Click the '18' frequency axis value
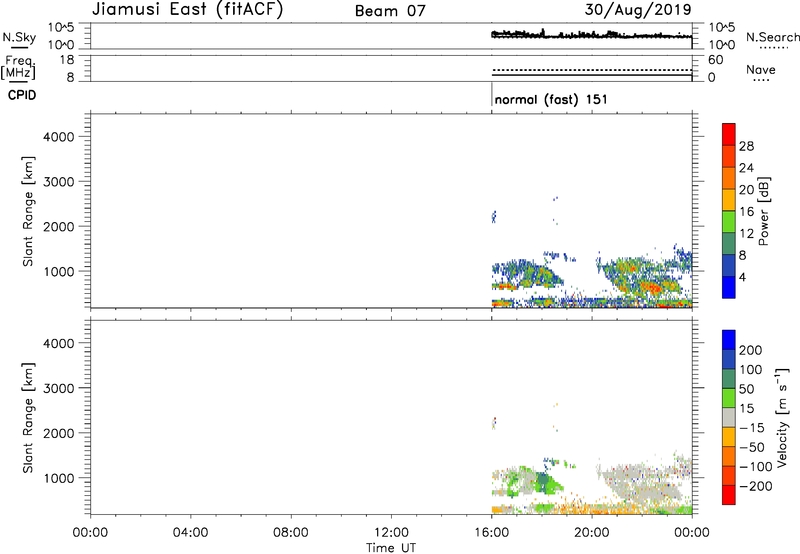Image resolution: width=800 pixels, height=554 pixels. click(67, 60)
